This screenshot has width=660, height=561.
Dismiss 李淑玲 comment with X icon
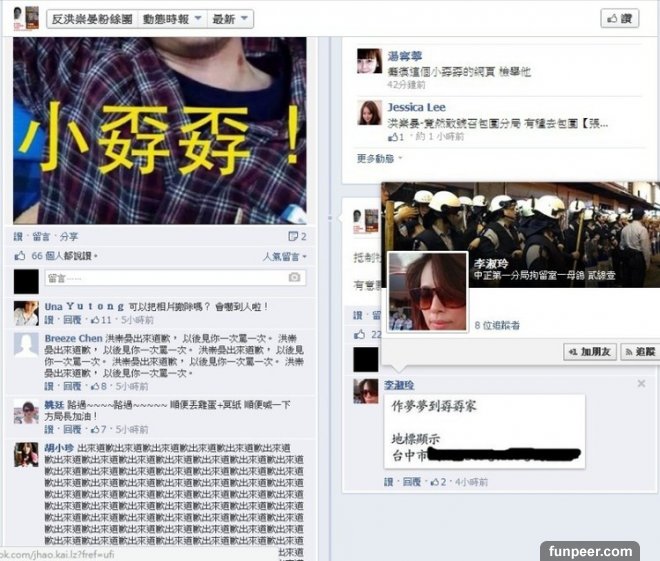tap(641, 383)
